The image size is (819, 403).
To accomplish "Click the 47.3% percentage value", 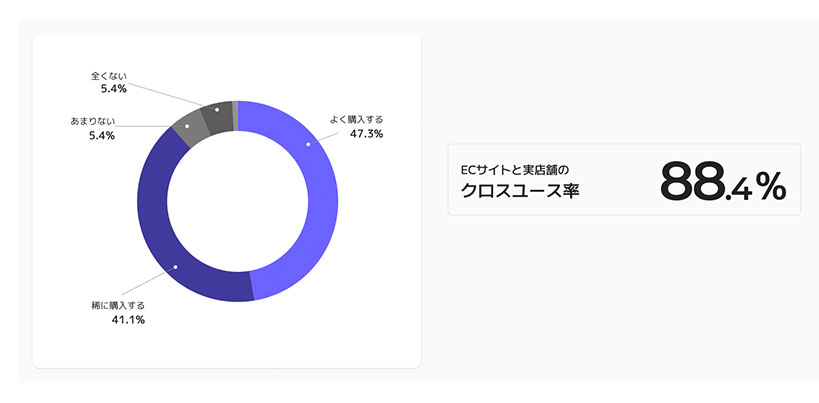I will (x=367, y=134).
